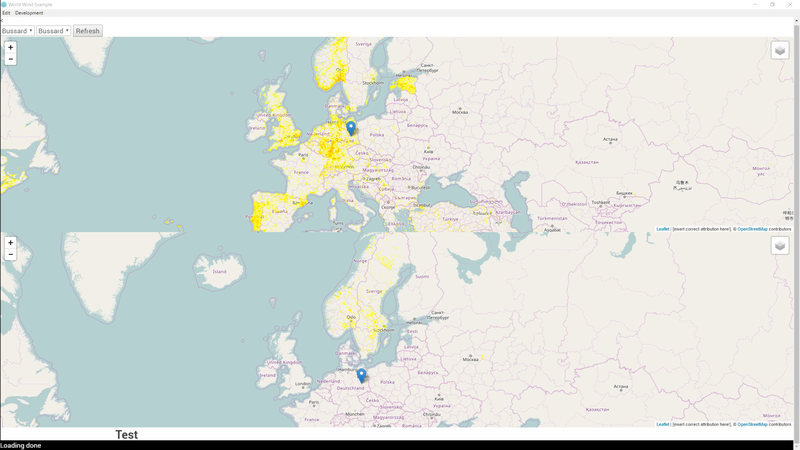Screen dimensions: 800x450
Task: Open the first Bussard dropdown
Action: (18, 31)
